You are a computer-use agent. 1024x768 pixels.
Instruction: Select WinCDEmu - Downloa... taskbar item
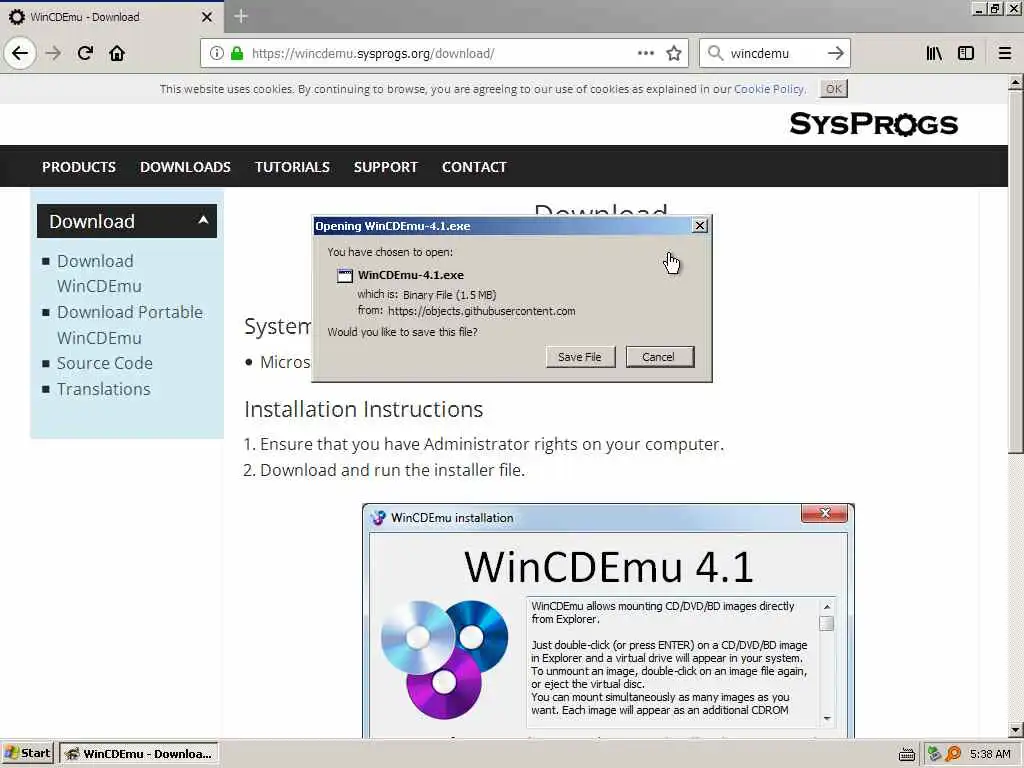click(138, 754)
